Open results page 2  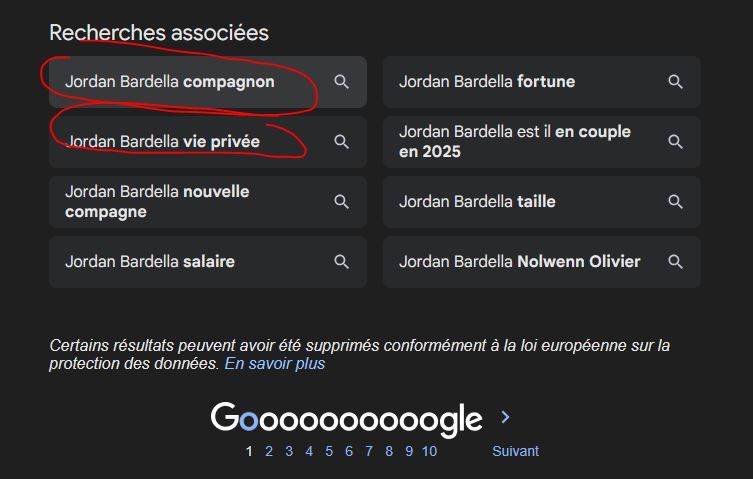point(269,451)
